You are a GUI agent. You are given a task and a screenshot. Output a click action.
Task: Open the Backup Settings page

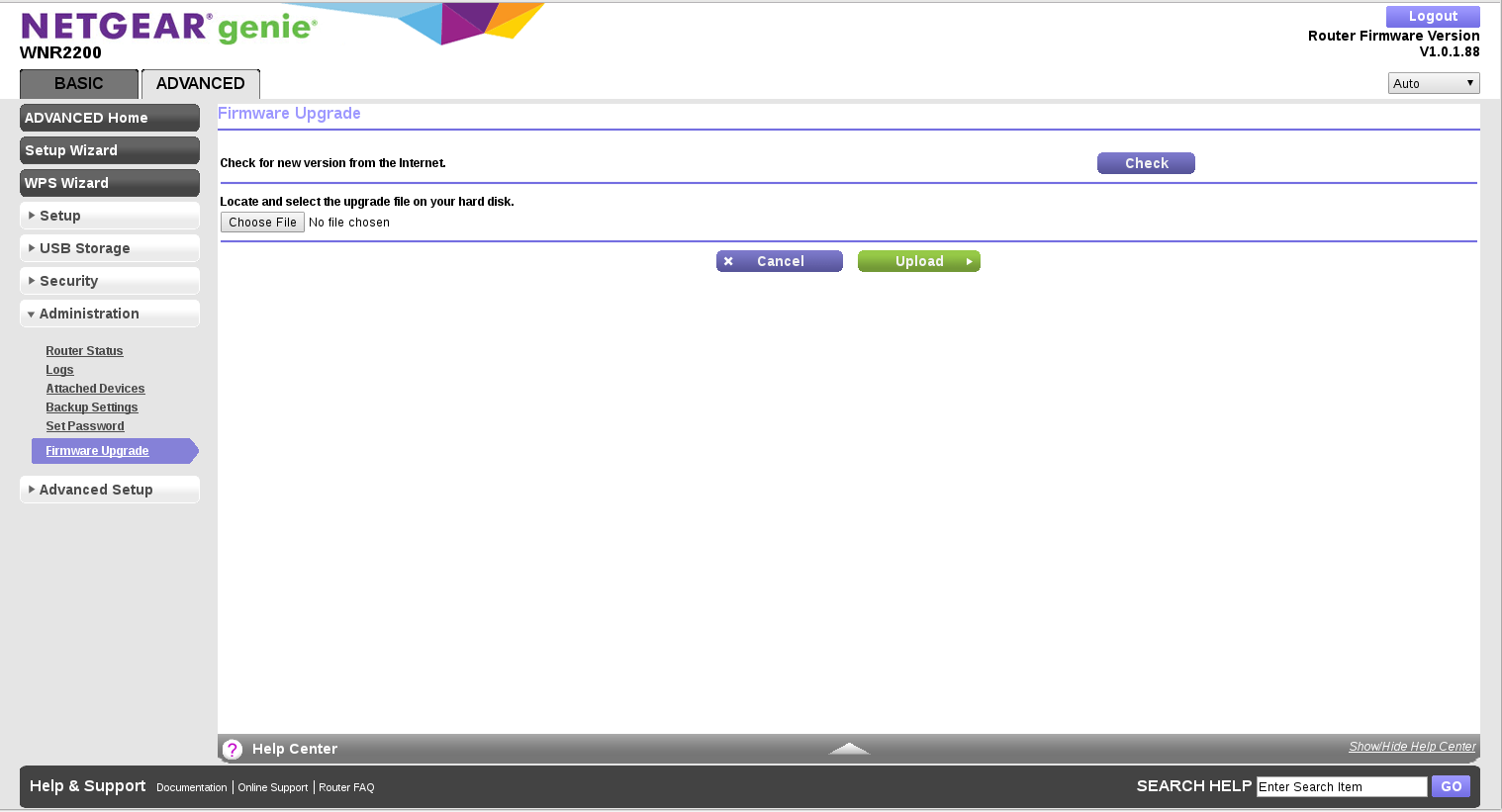point(91,407)
